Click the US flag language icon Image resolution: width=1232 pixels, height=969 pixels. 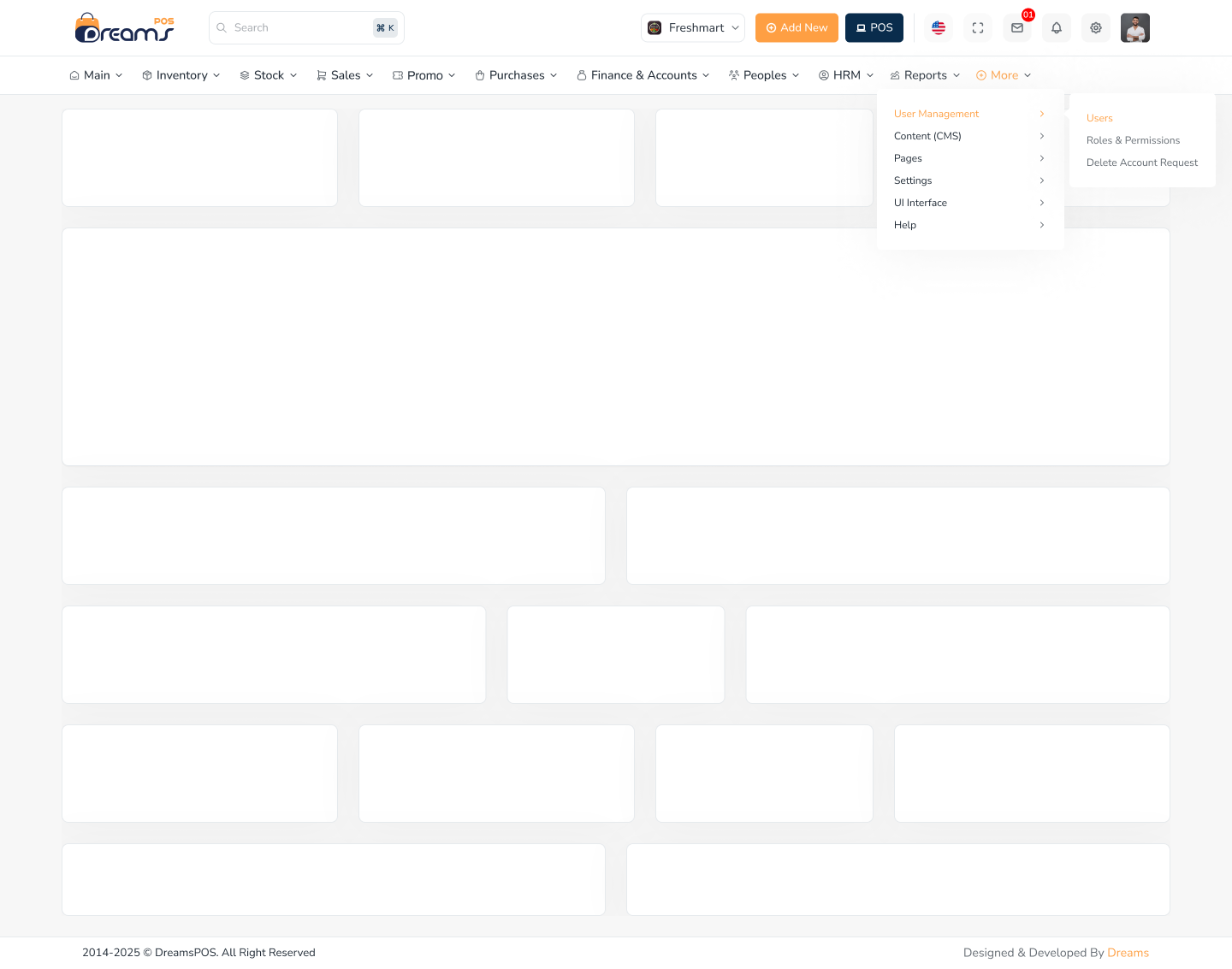pos(939,27)
